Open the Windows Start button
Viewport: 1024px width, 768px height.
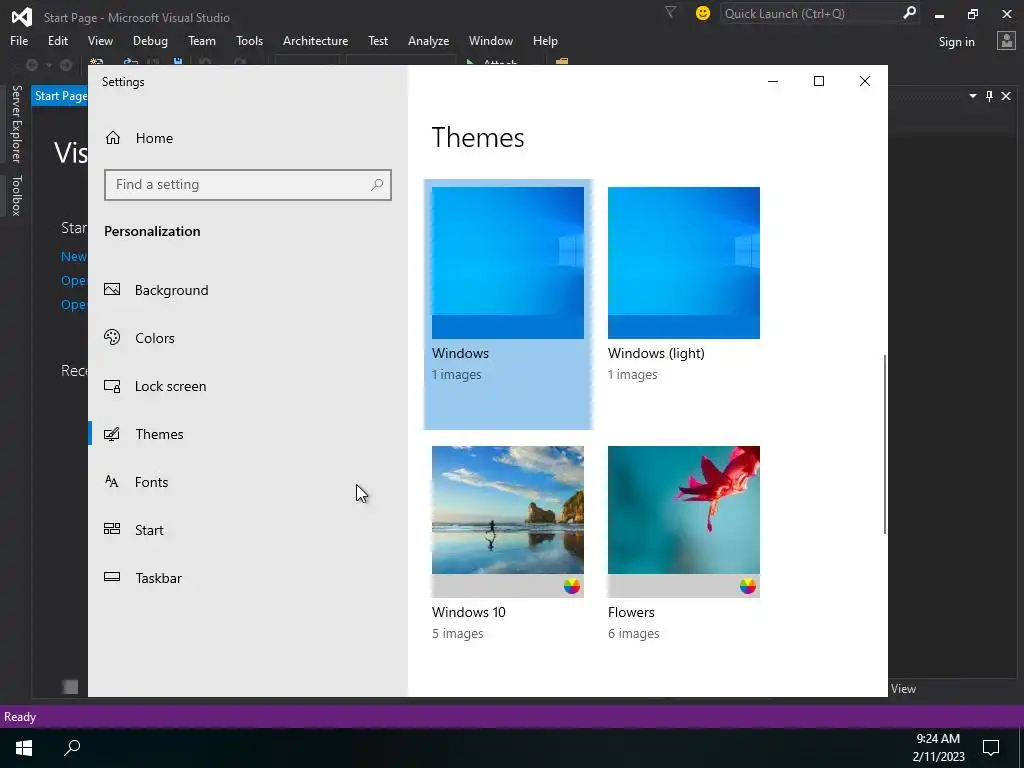(x=24, y=748)
